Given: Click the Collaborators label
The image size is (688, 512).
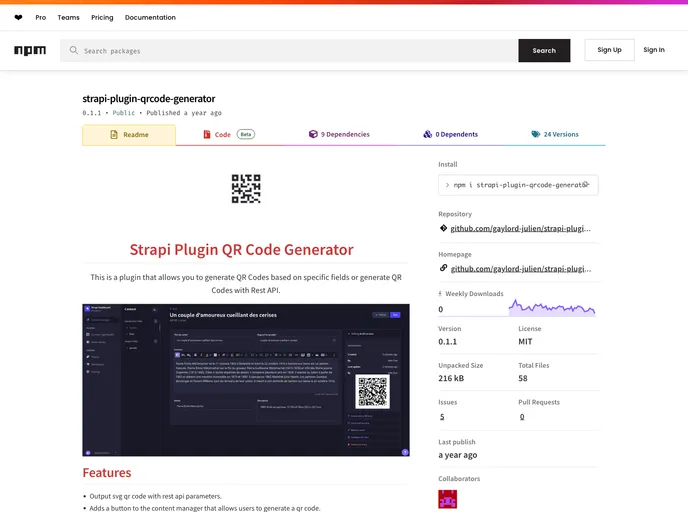Looking at the screenshot, I should (x=459, y=479).
